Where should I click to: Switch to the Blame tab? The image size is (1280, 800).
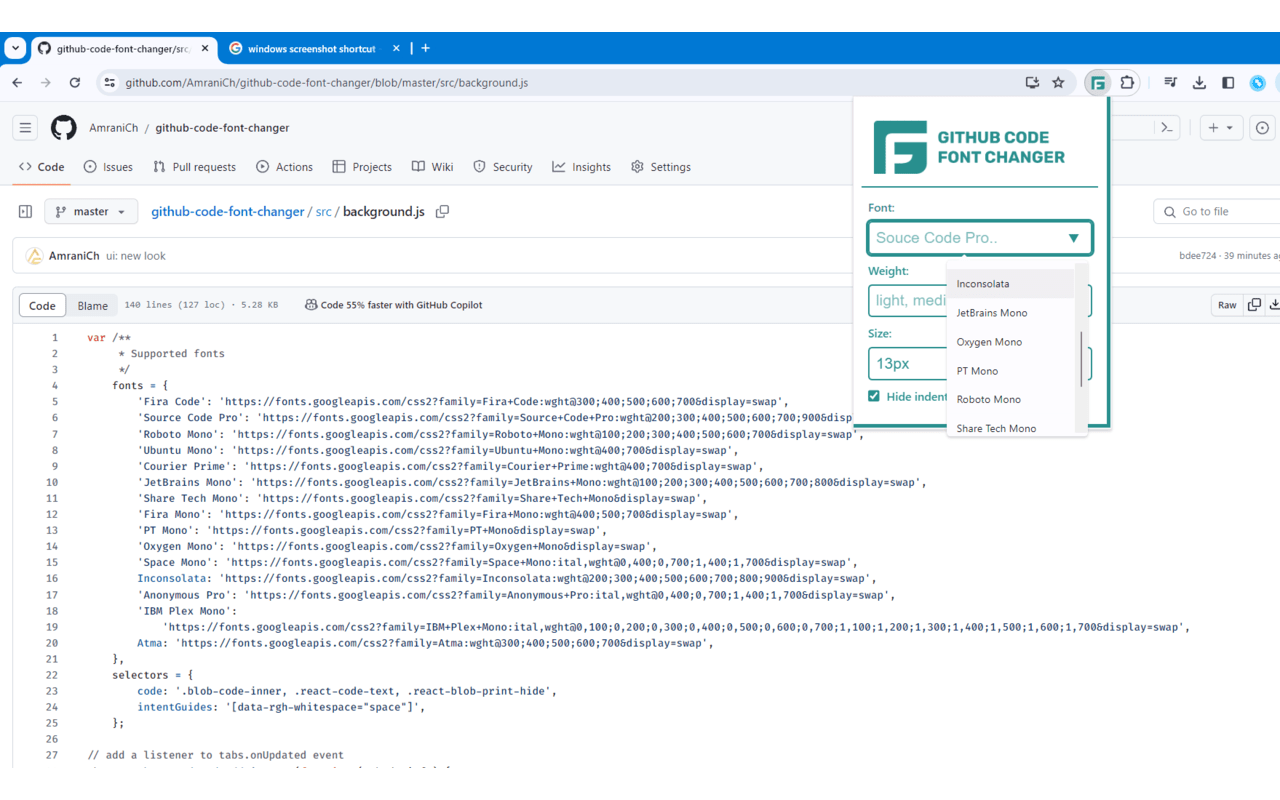[92, 305]
